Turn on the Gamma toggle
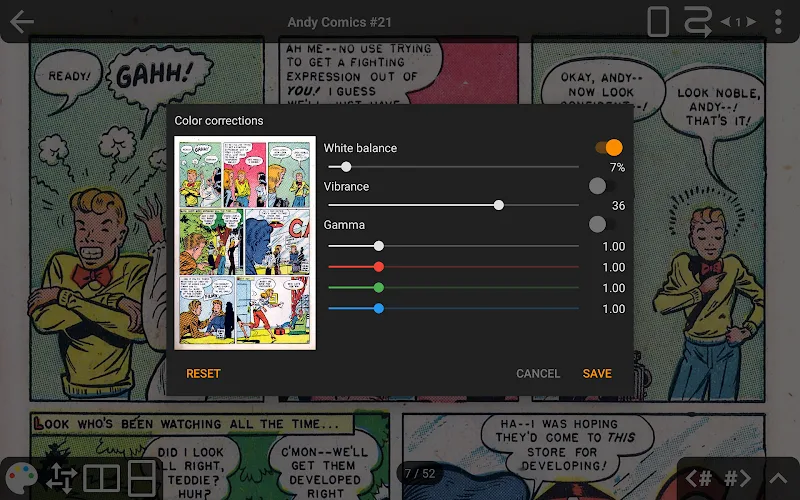 tap(601, 224)
